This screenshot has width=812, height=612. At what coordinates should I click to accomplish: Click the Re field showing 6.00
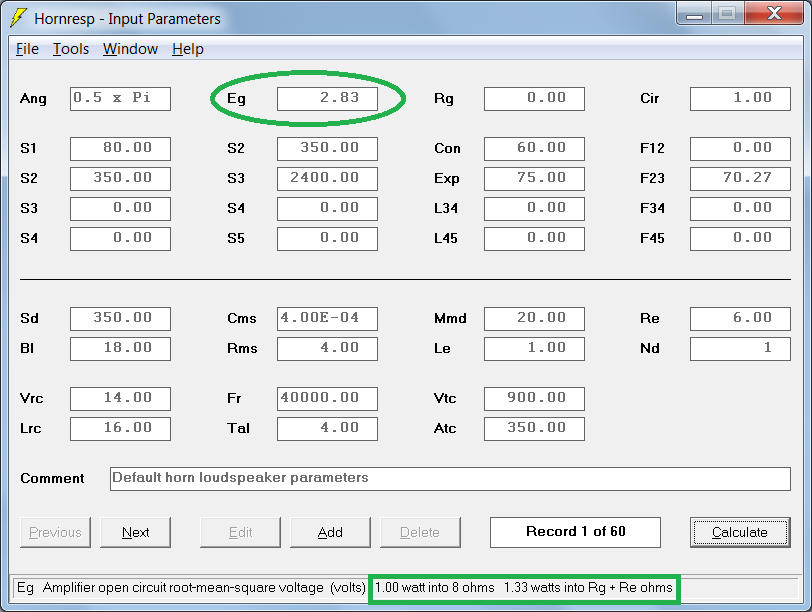pyautogui.click(x=741, y=318)
